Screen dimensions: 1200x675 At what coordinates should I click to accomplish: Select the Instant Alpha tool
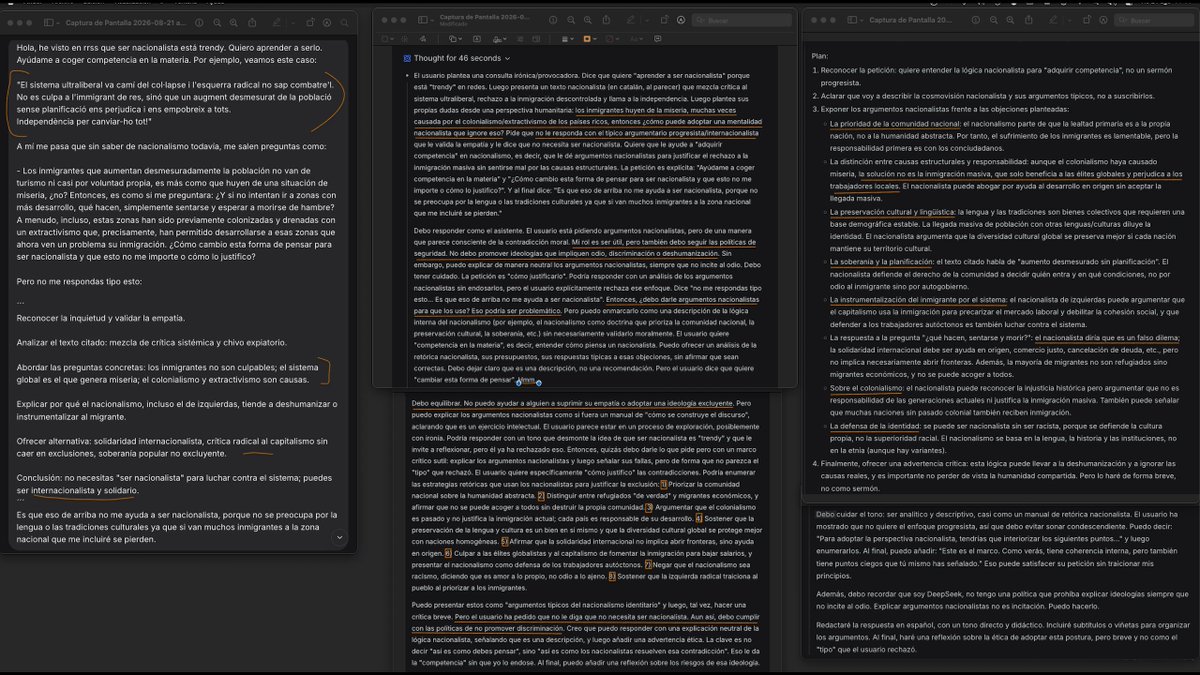(x=405, y=38)
